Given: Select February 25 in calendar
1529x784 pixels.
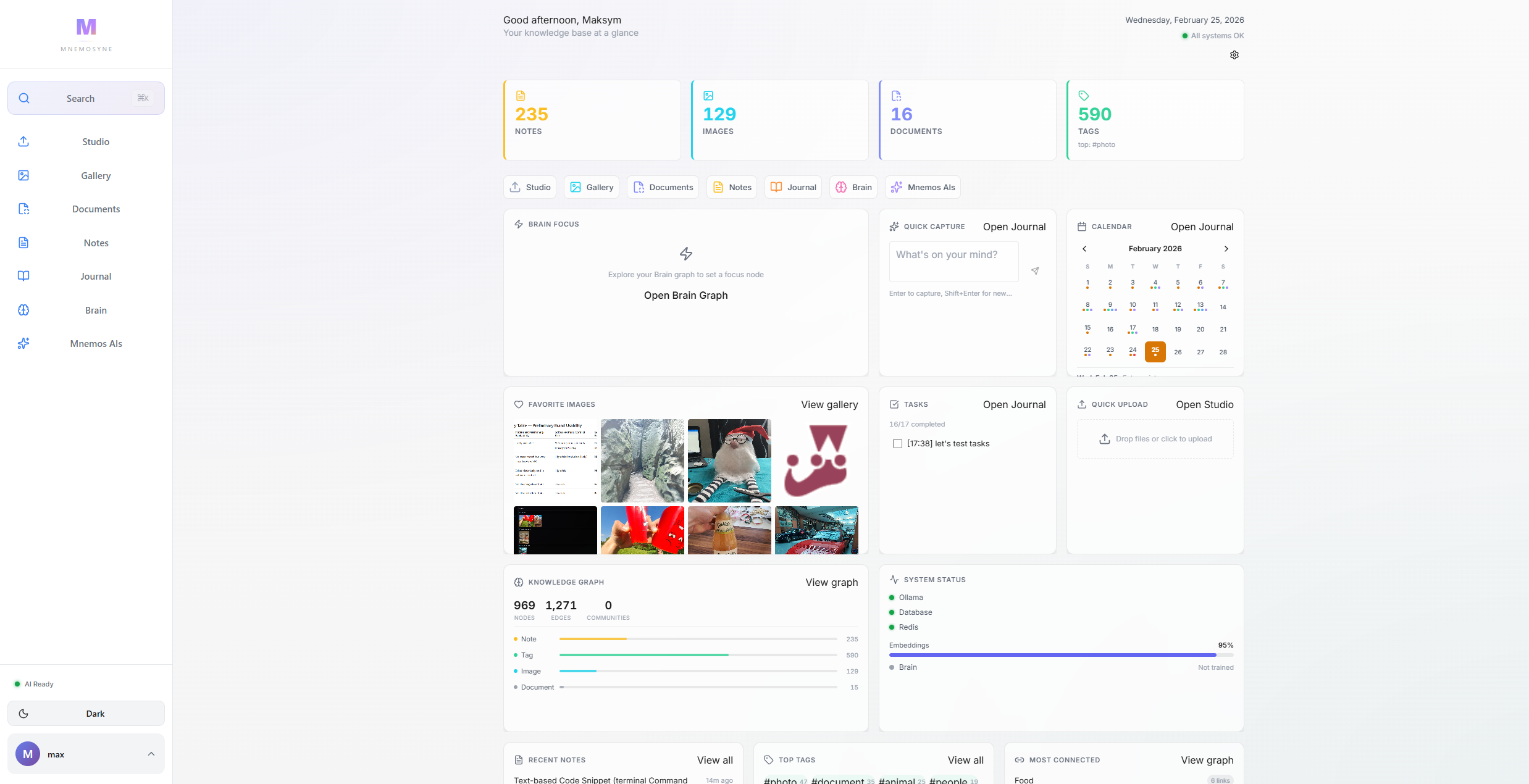Looking at the screenshot, I should [1155, 352].
